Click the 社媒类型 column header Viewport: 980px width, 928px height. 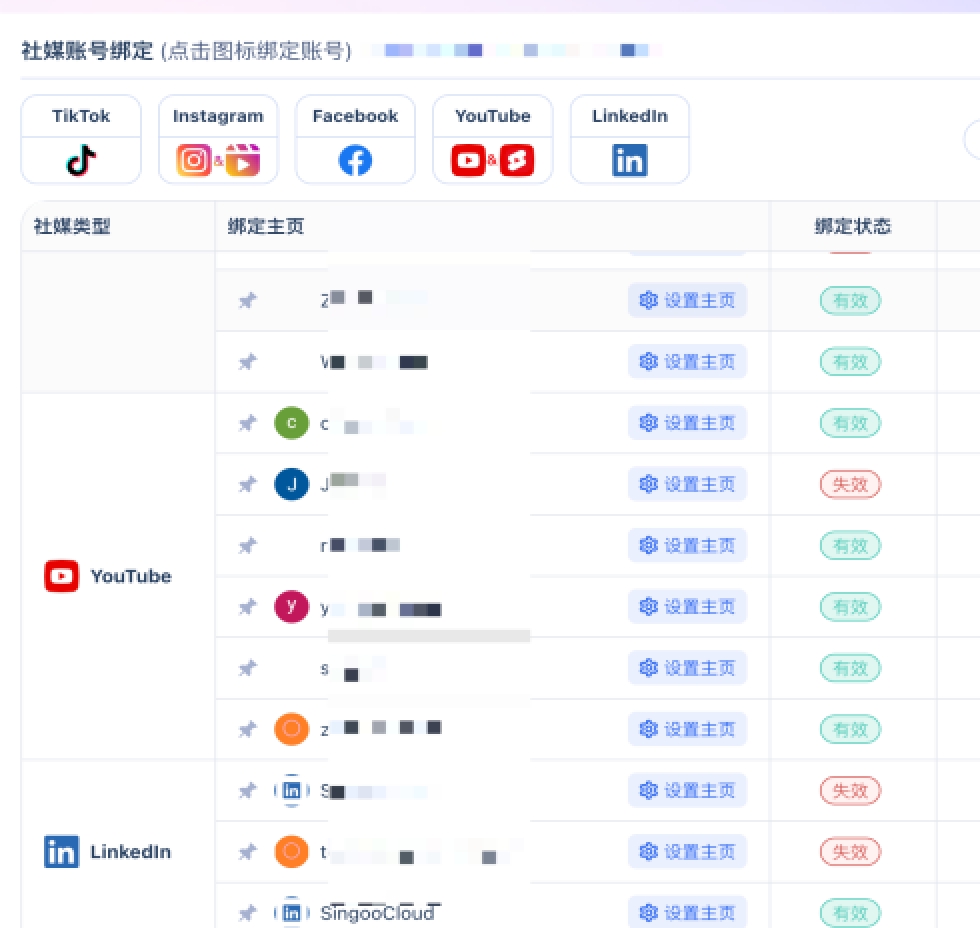pos(72,226)
